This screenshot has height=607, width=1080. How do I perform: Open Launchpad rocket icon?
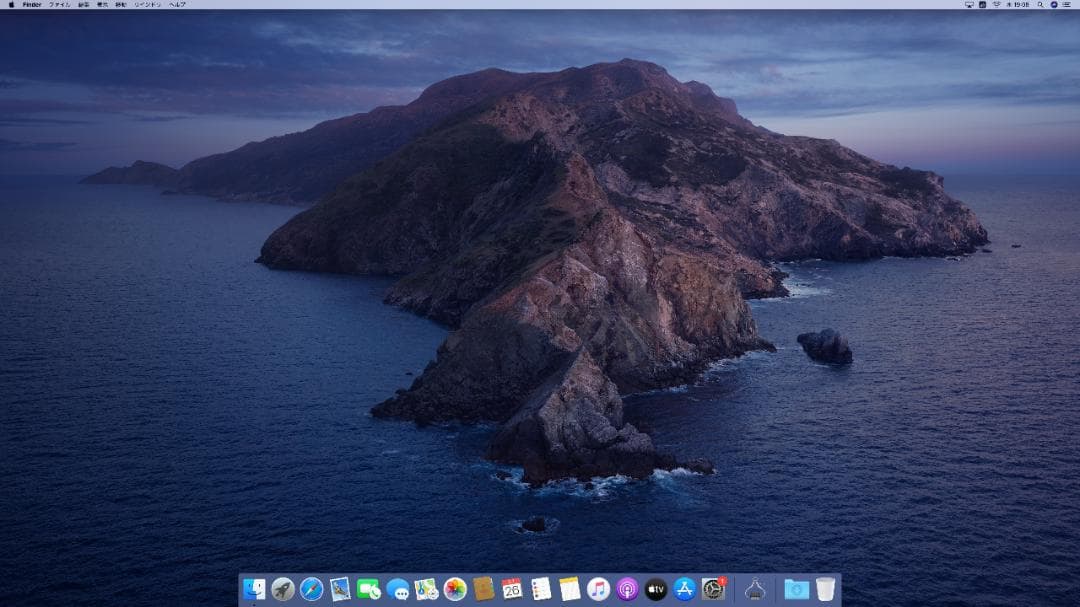point(283,589)
